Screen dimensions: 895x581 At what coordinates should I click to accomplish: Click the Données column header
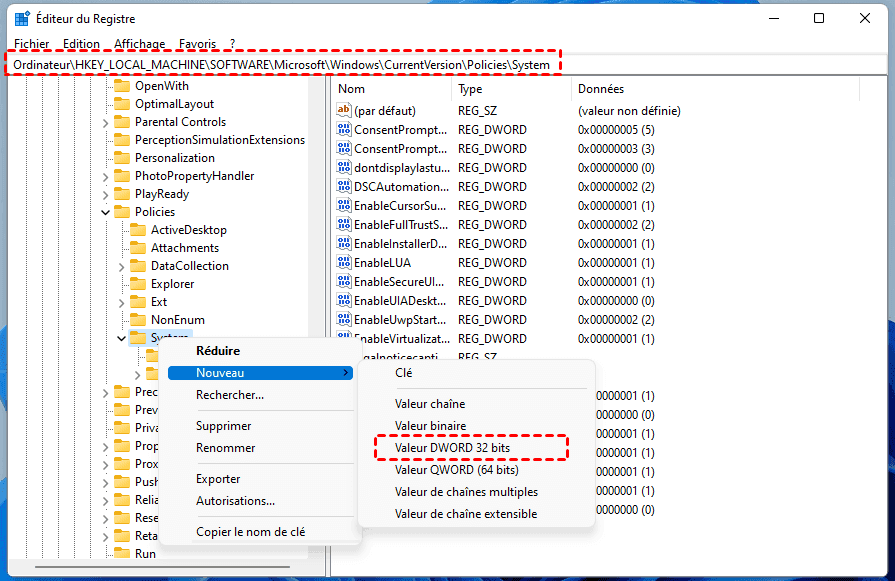click(716, 89)
